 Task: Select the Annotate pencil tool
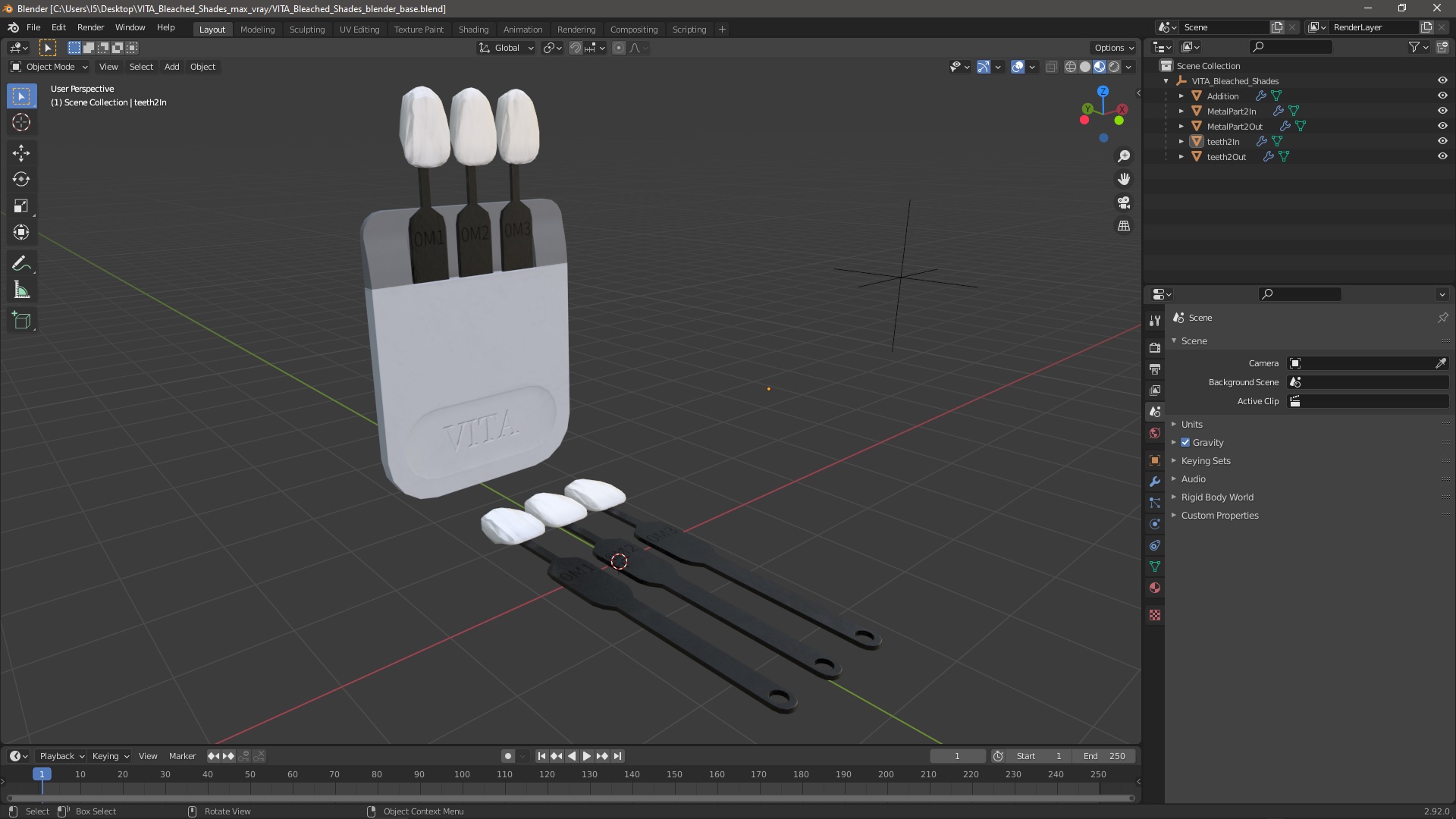click(x=21, y=263)
